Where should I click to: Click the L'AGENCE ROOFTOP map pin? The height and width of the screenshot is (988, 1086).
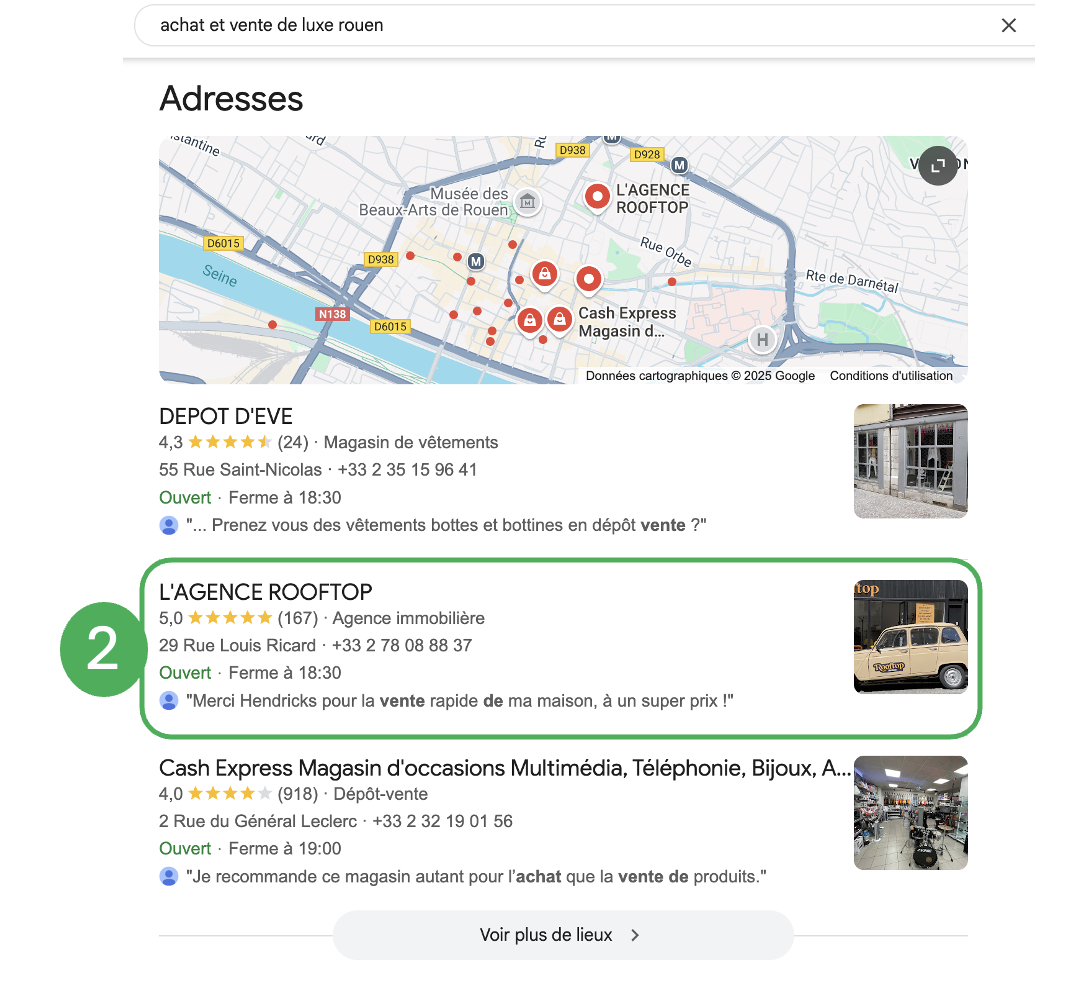tap(597, 197)
